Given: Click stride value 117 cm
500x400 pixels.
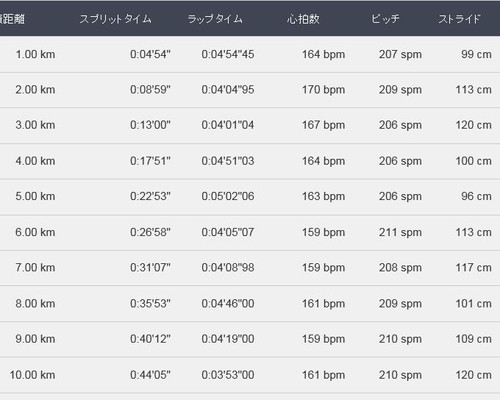Looking at the screenshot, I should 473,268.
